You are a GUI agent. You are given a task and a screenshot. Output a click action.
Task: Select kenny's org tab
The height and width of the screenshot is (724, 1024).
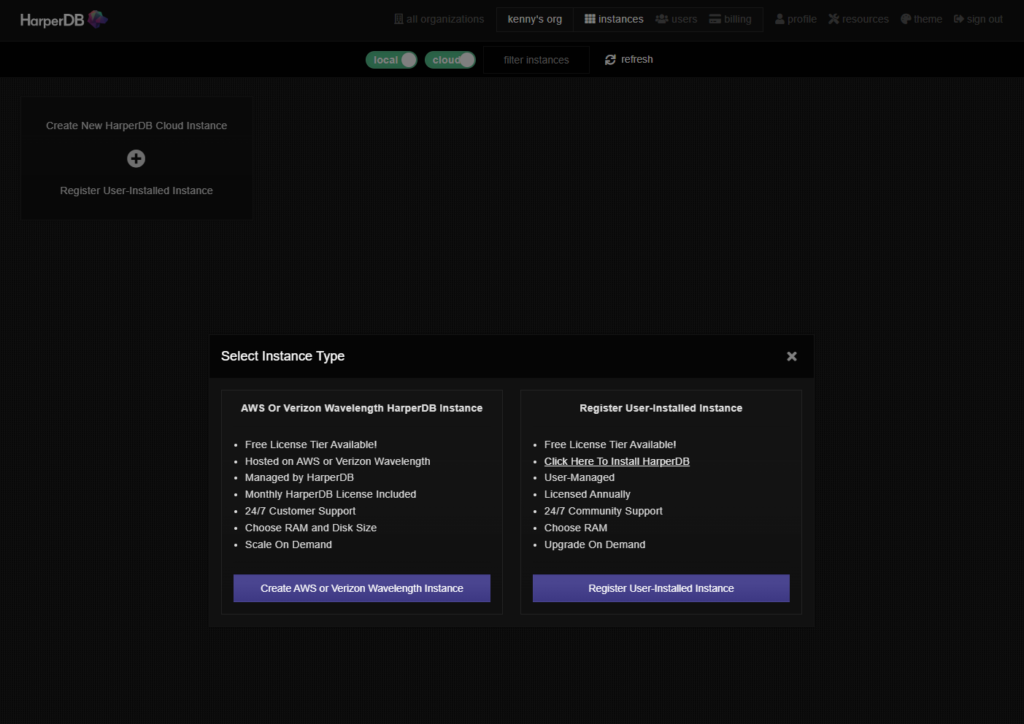(x=534, y=20)
